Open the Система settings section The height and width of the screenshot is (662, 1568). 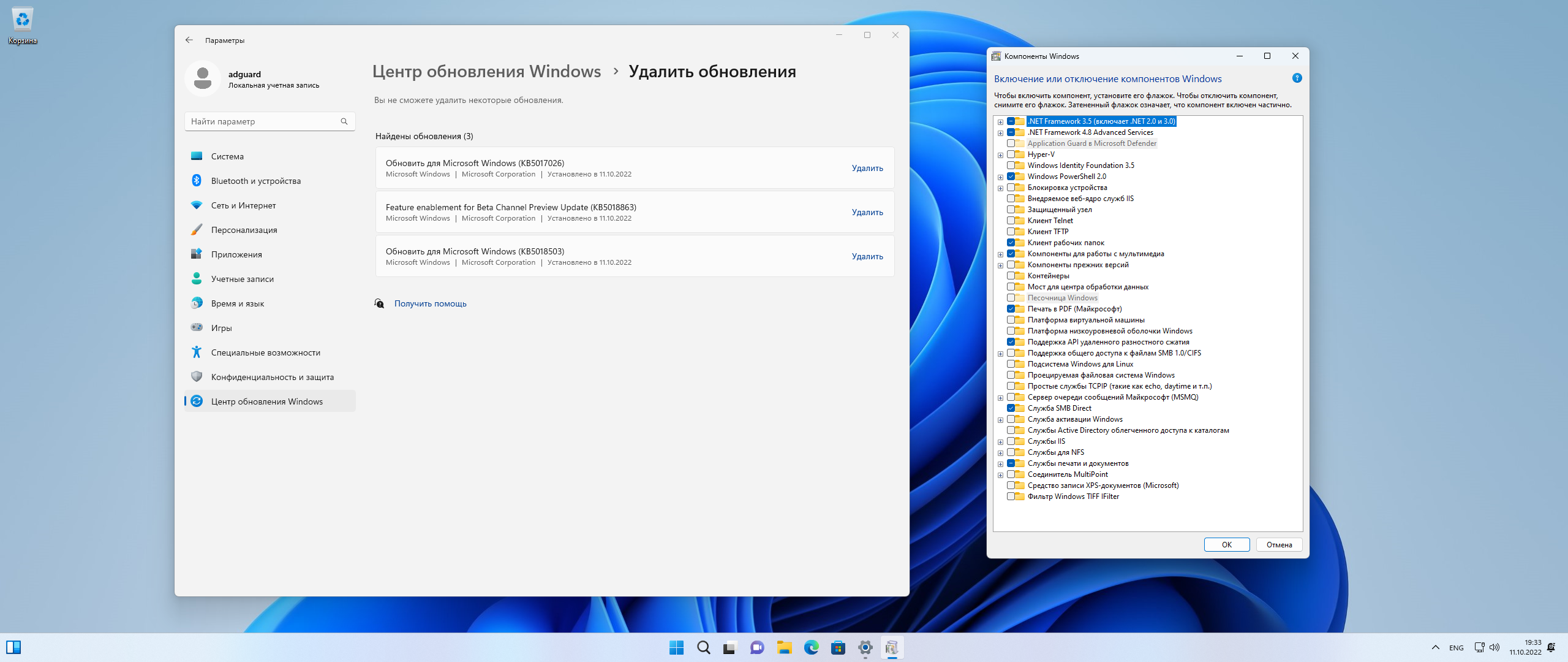(x=269, y=156)
